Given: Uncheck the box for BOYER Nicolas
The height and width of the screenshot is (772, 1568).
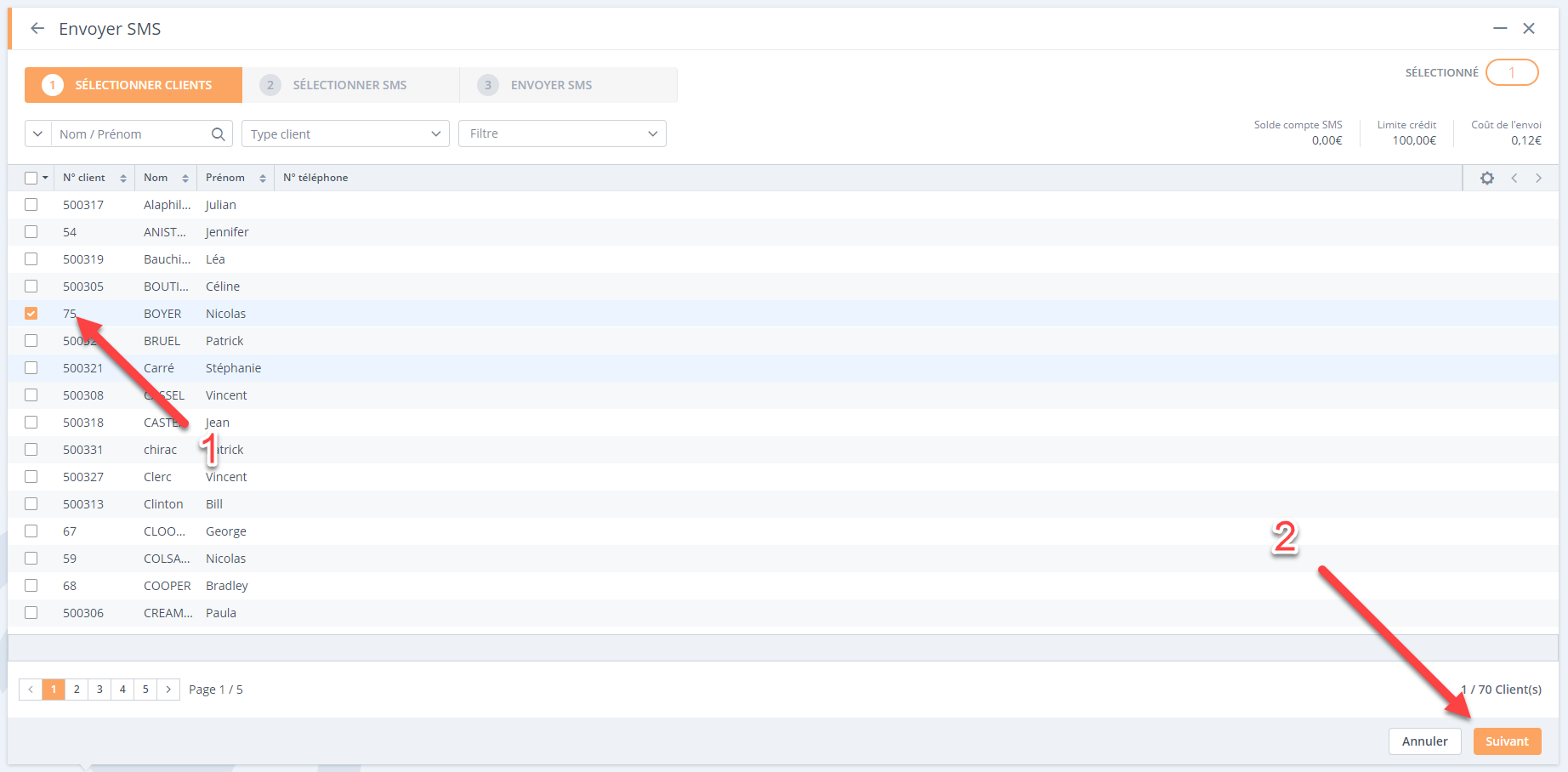Looking at the screenshot, I should point(31,314).
